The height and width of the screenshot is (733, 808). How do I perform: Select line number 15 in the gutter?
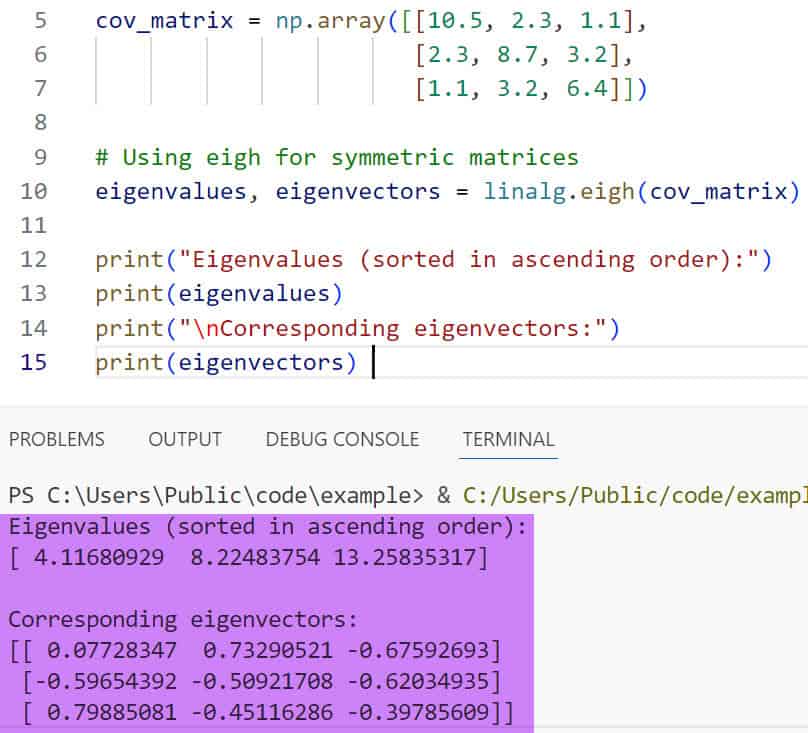[x=34, y=362]
